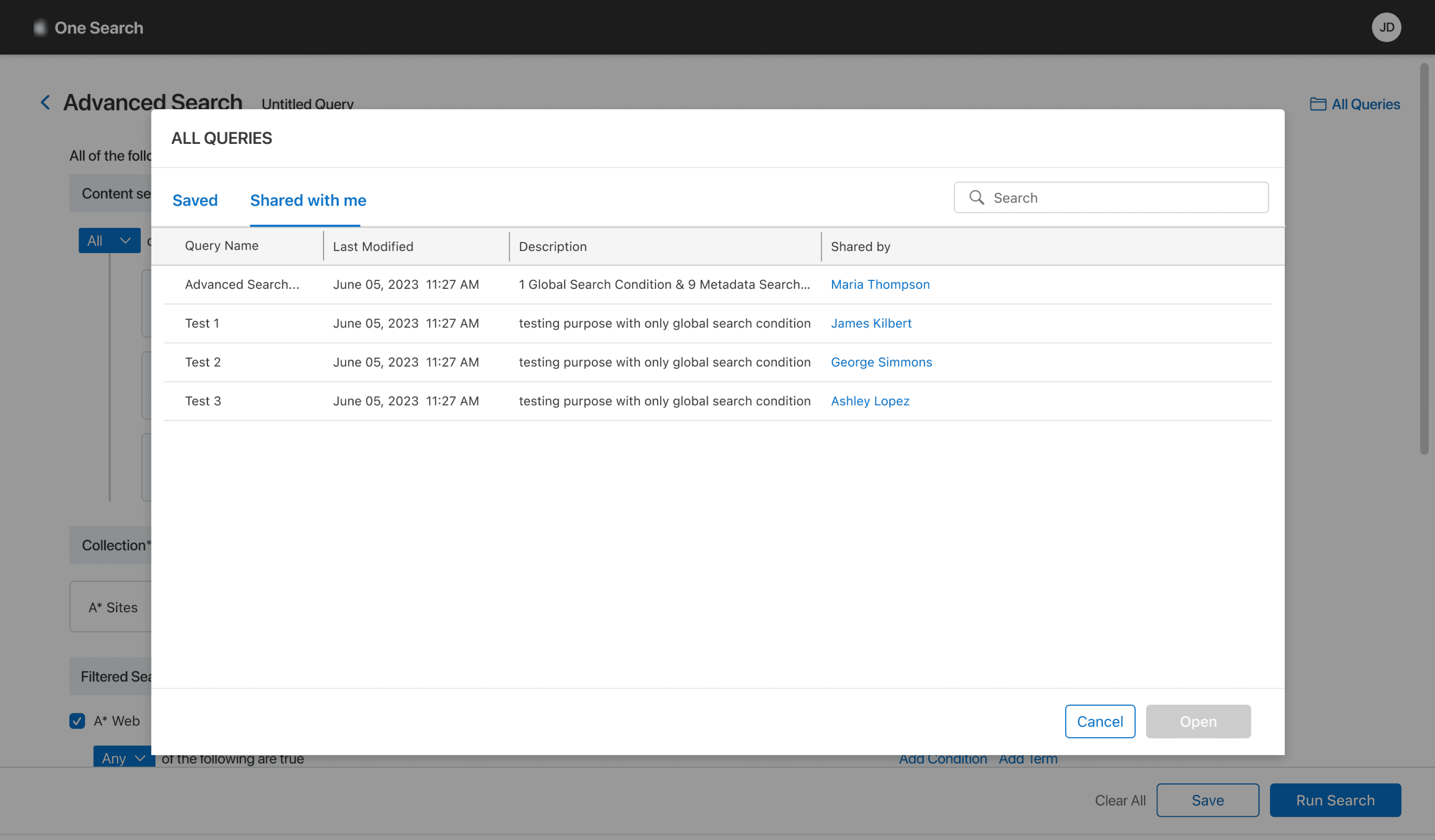Click the page vertical scrollbar
1435x840 pixels.
coord(1423,259)
